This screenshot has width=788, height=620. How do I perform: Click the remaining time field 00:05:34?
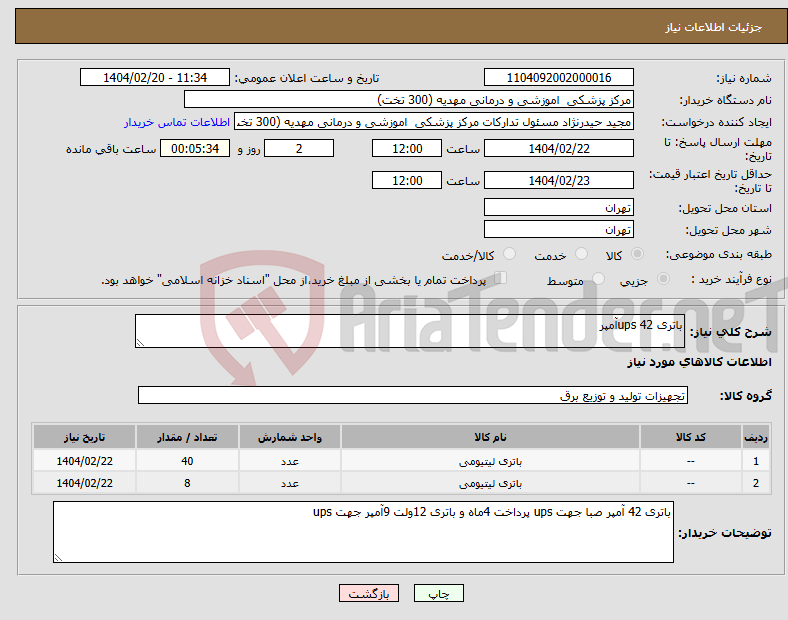pos(195,149)
